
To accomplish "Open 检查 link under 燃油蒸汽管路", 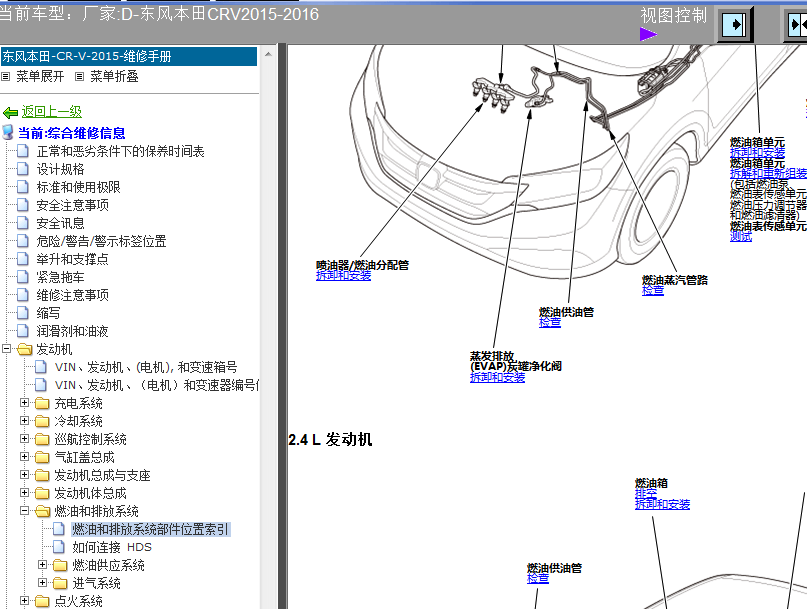I will 653,291.
